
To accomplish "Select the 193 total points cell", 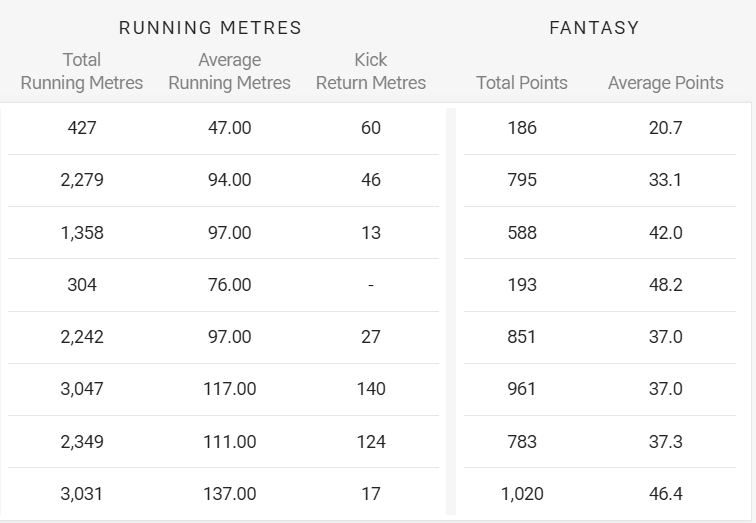I will tap(522, 285).
